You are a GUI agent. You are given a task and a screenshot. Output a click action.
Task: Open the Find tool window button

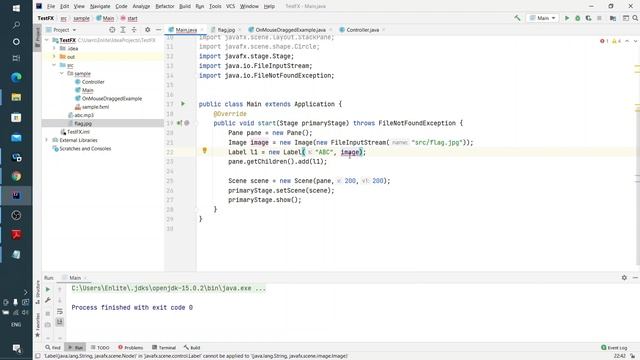click(53, 348)
